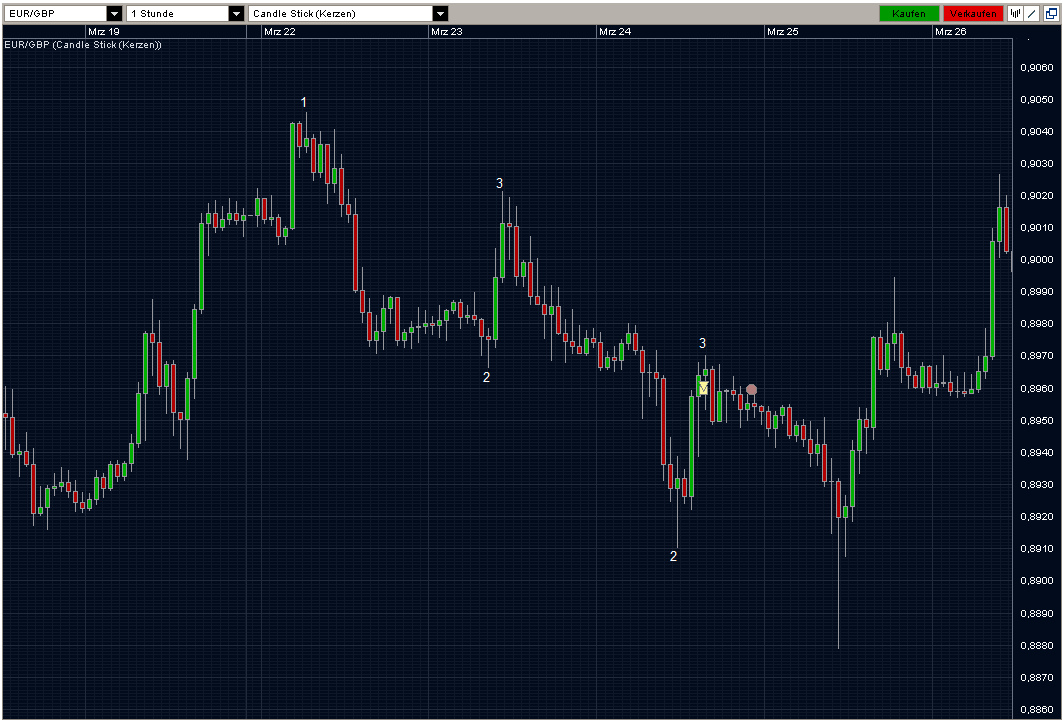The image size is (1063, 720).
Task: Click the 'Mrz 24' date label
Action: click(x=615, y=32)
